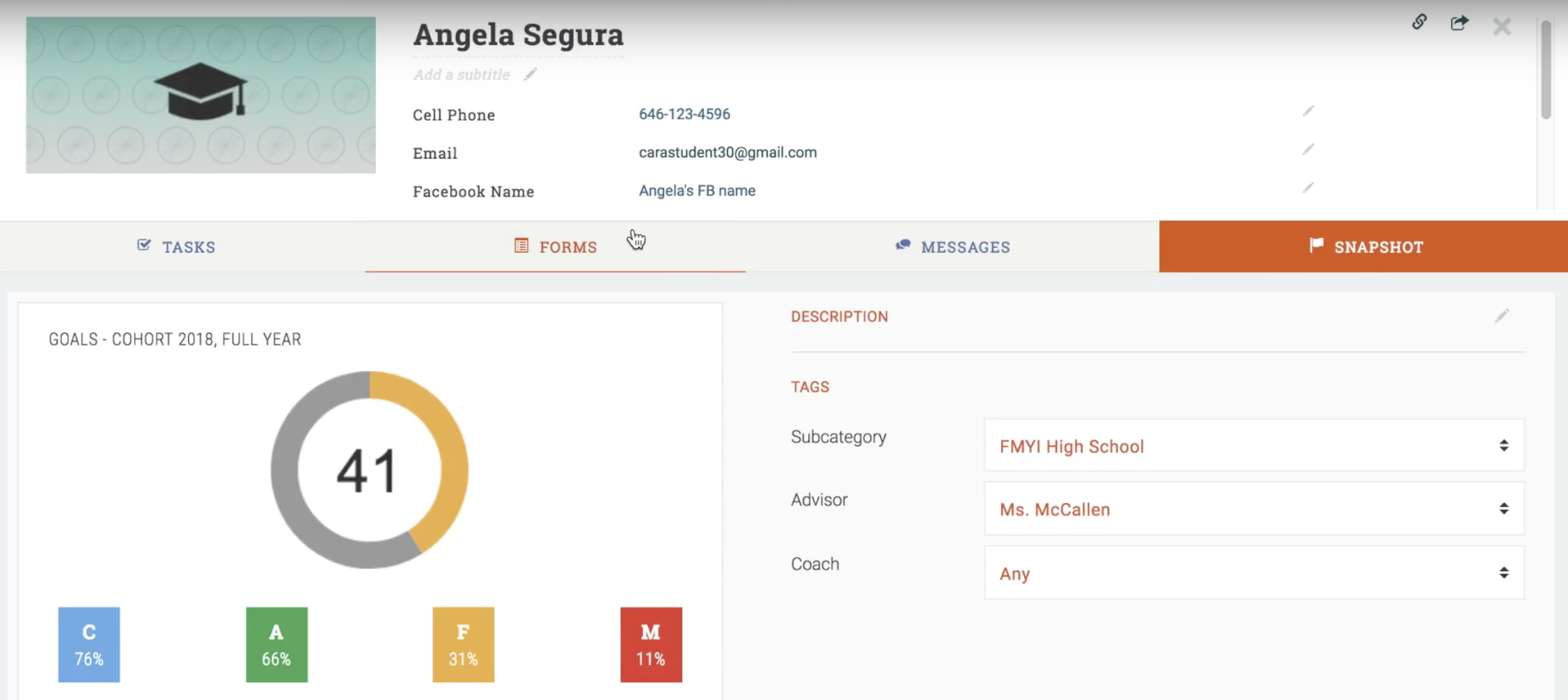Edit the Facebook Name with the pencil icon
This screenshot has height=700, width=1568.
(1308, 188)
